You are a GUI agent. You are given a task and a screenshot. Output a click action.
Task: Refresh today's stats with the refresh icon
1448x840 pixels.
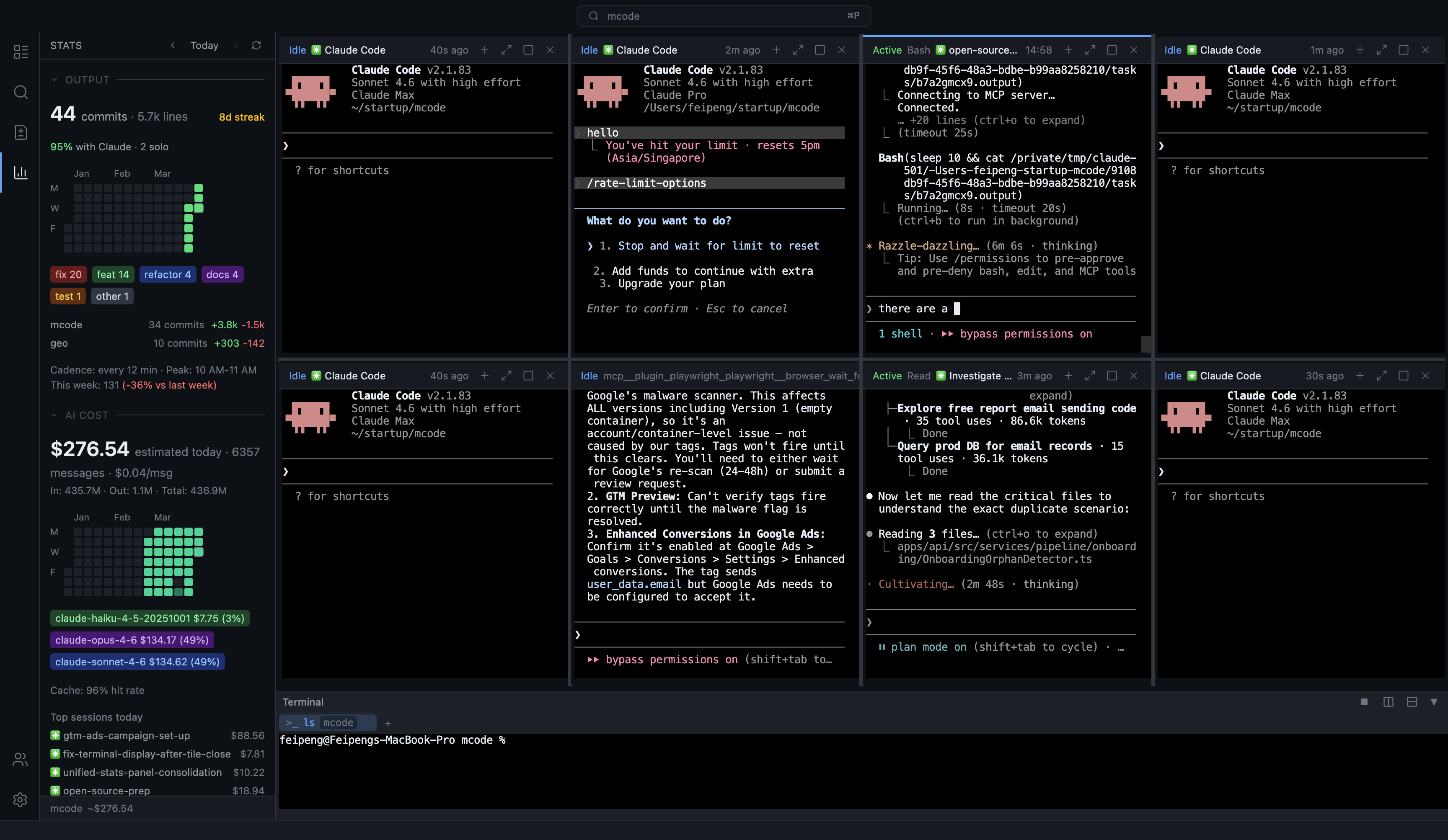[257, 45]
